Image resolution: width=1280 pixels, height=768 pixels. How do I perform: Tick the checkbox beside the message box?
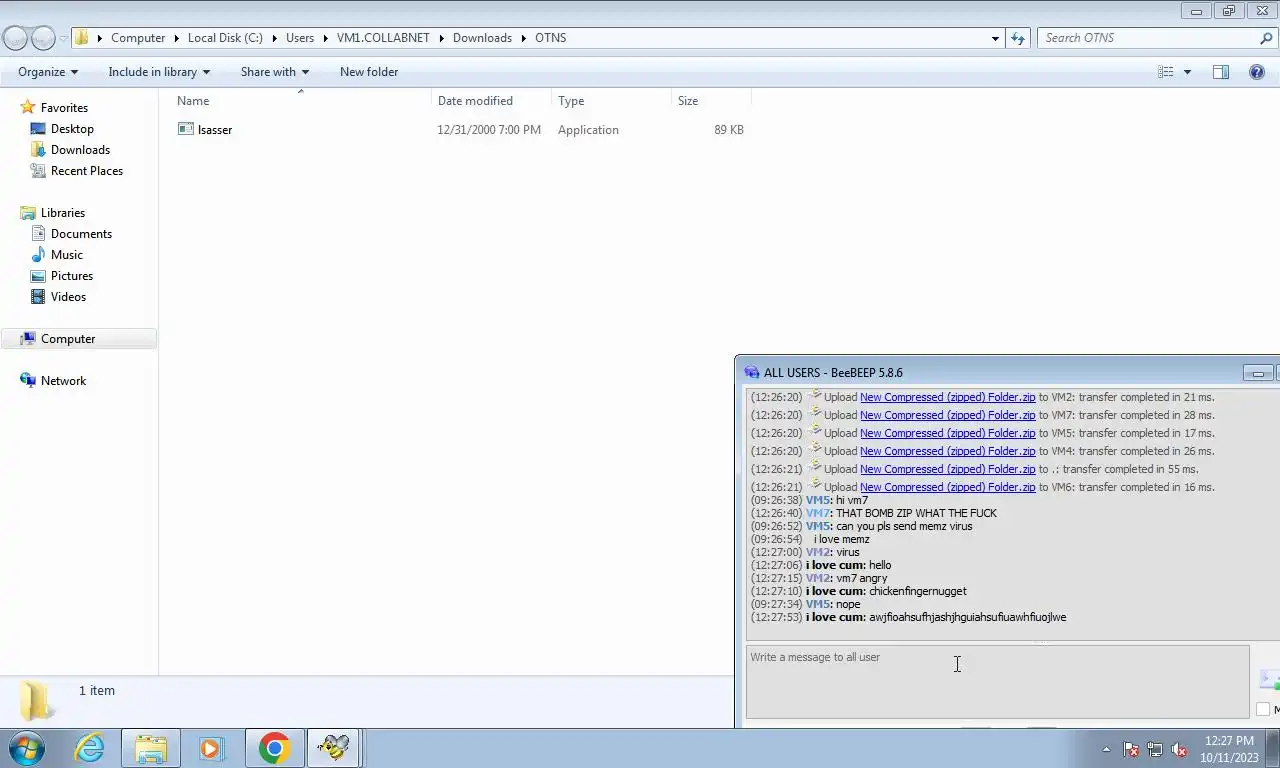[x=1263, y=710]
